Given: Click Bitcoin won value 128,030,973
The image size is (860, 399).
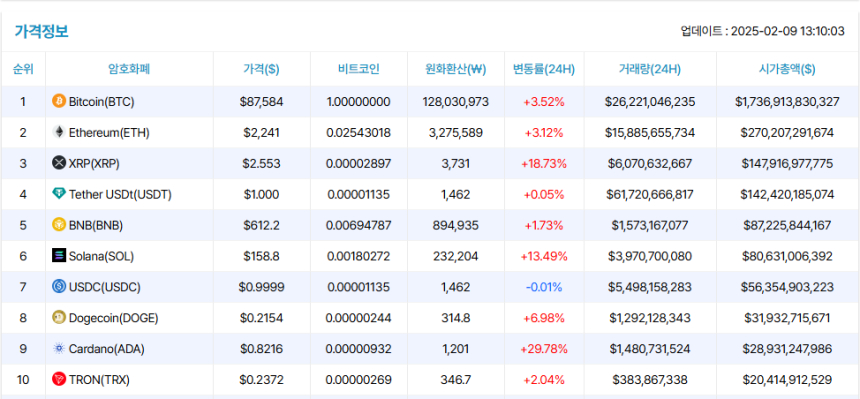Looking at the screenshot, I should [456, 102].
